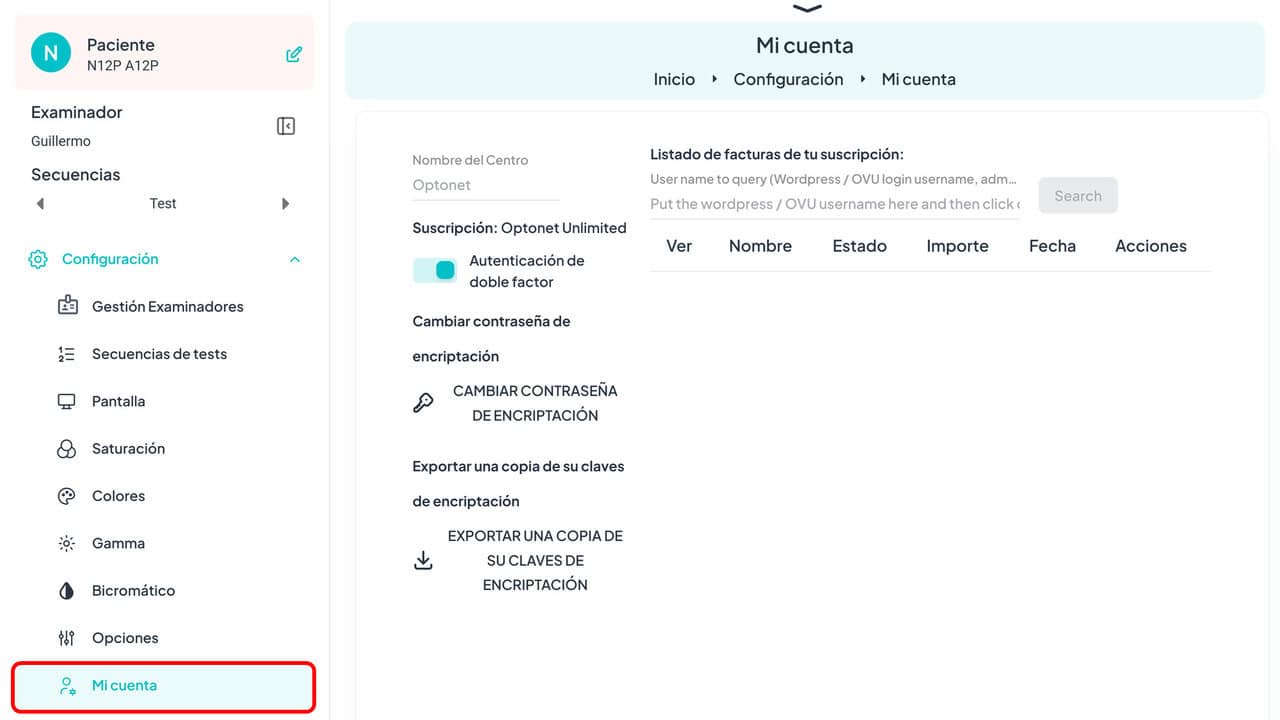Expand the top chevron-down handle
The width and height of the screenshot is (1280, 720).
(x=807, y=8)
